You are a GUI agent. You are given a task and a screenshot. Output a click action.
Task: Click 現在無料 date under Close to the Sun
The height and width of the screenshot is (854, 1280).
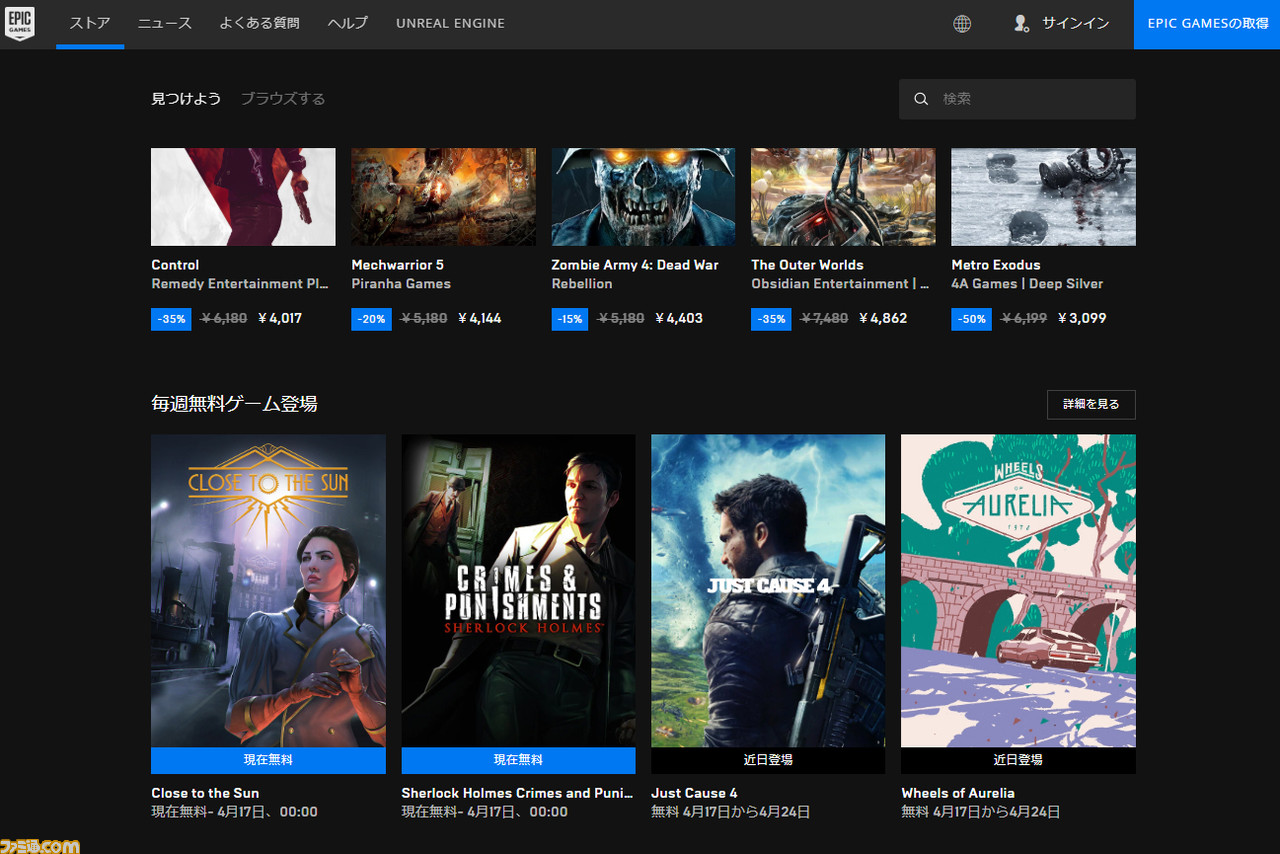234,812
